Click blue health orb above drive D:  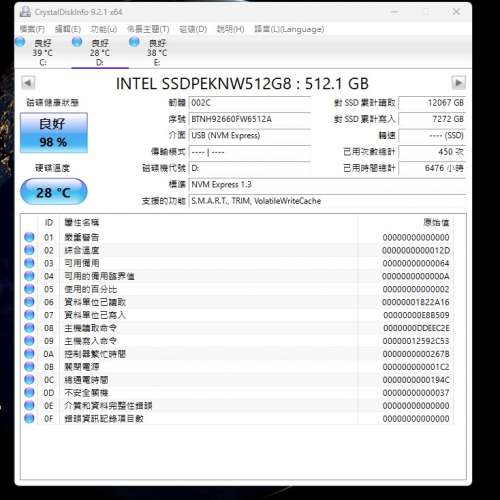click(x=77, y=42)
